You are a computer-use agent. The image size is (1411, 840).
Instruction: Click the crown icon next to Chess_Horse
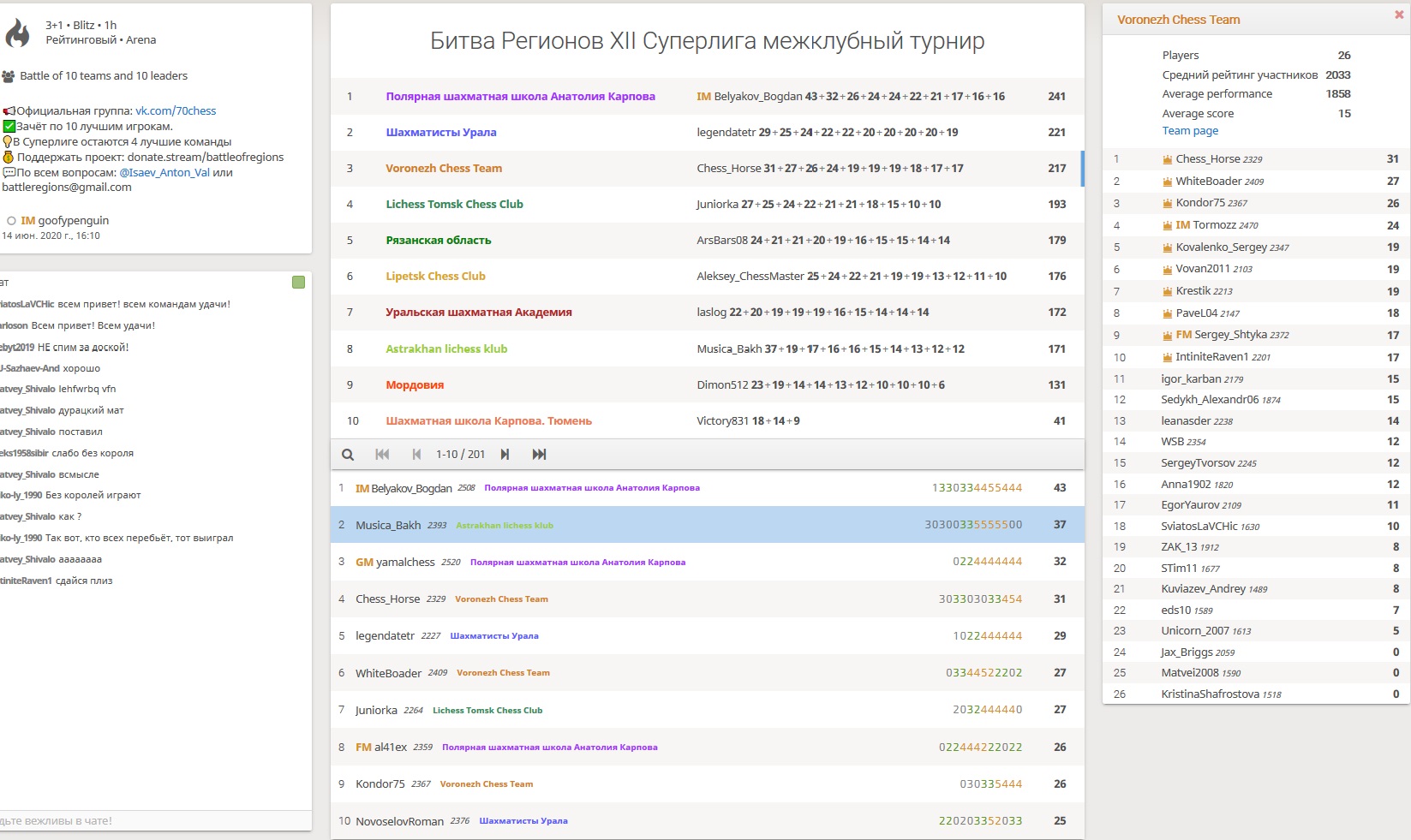pos(1167,159)
